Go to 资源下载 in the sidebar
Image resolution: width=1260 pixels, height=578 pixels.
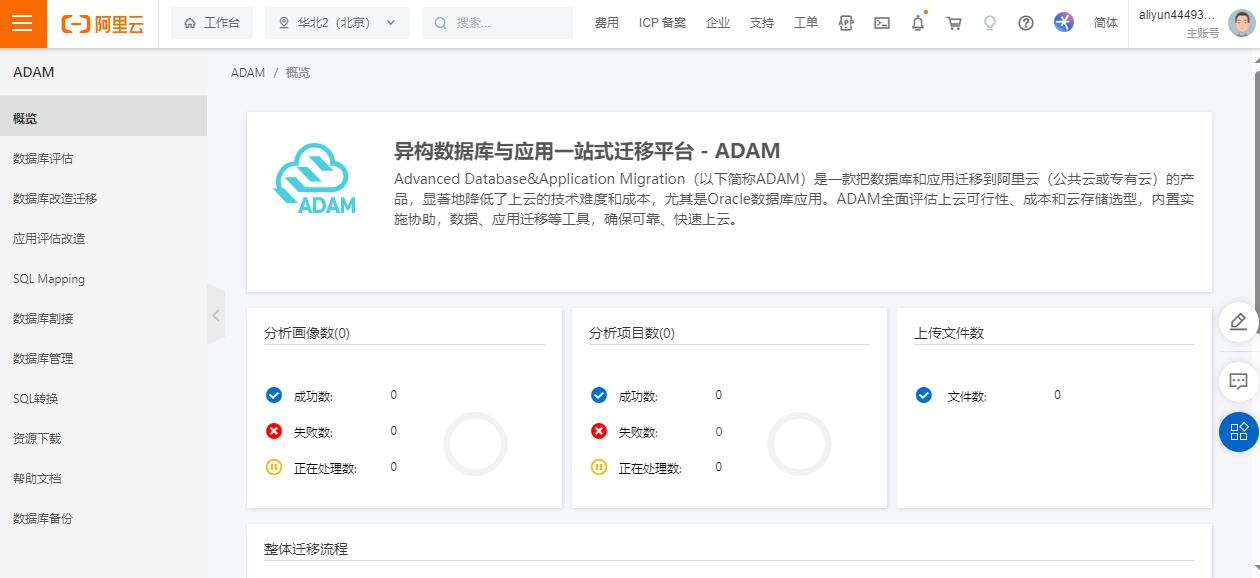(37, 438)
